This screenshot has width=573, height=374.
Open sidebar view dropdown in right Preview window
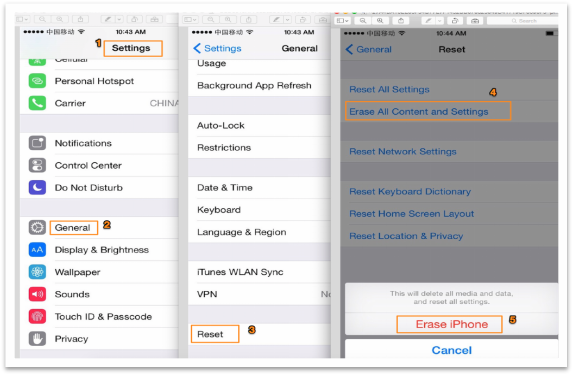(x=343, y=21)
